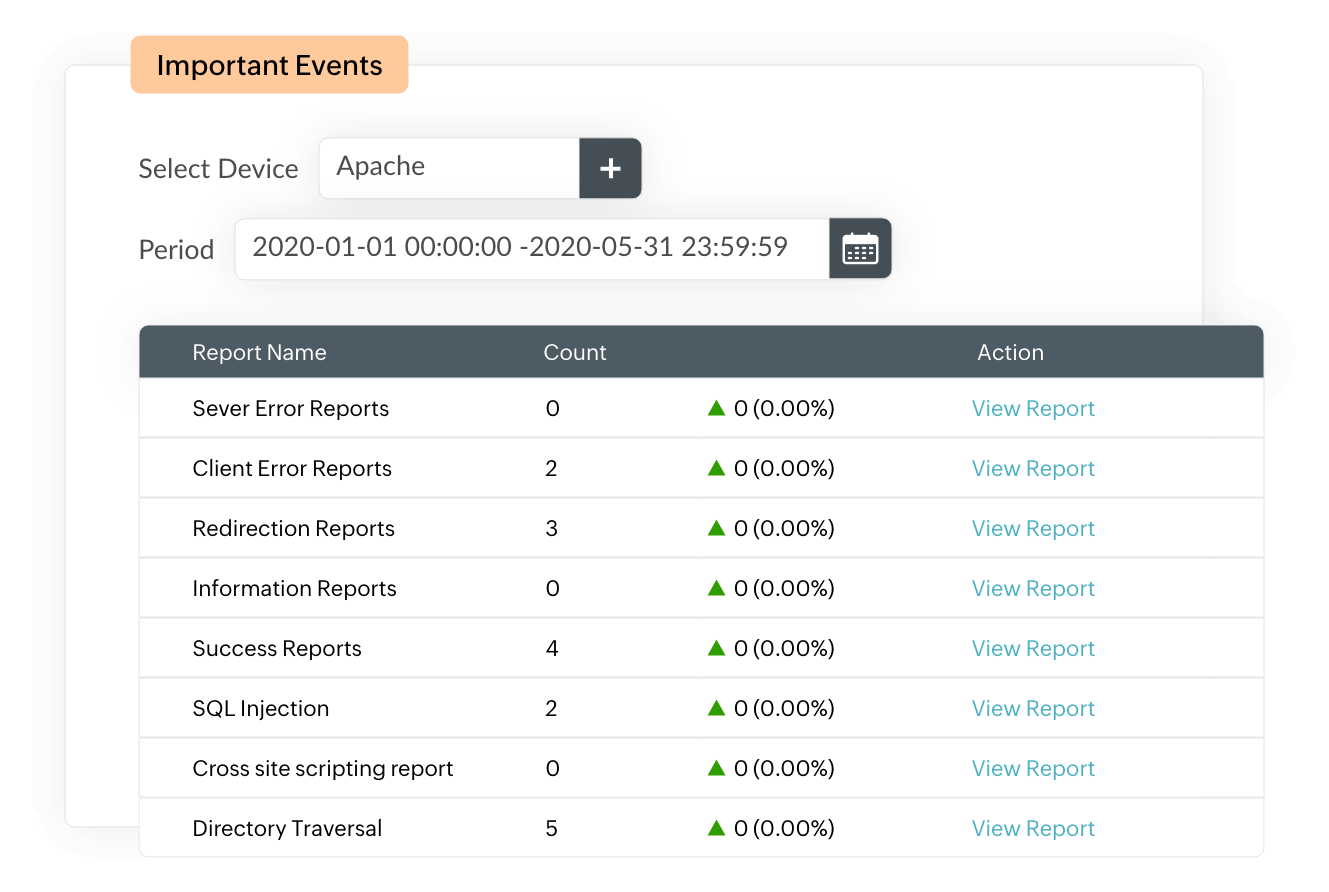Select the Success Reports row name

pos(277,648)
